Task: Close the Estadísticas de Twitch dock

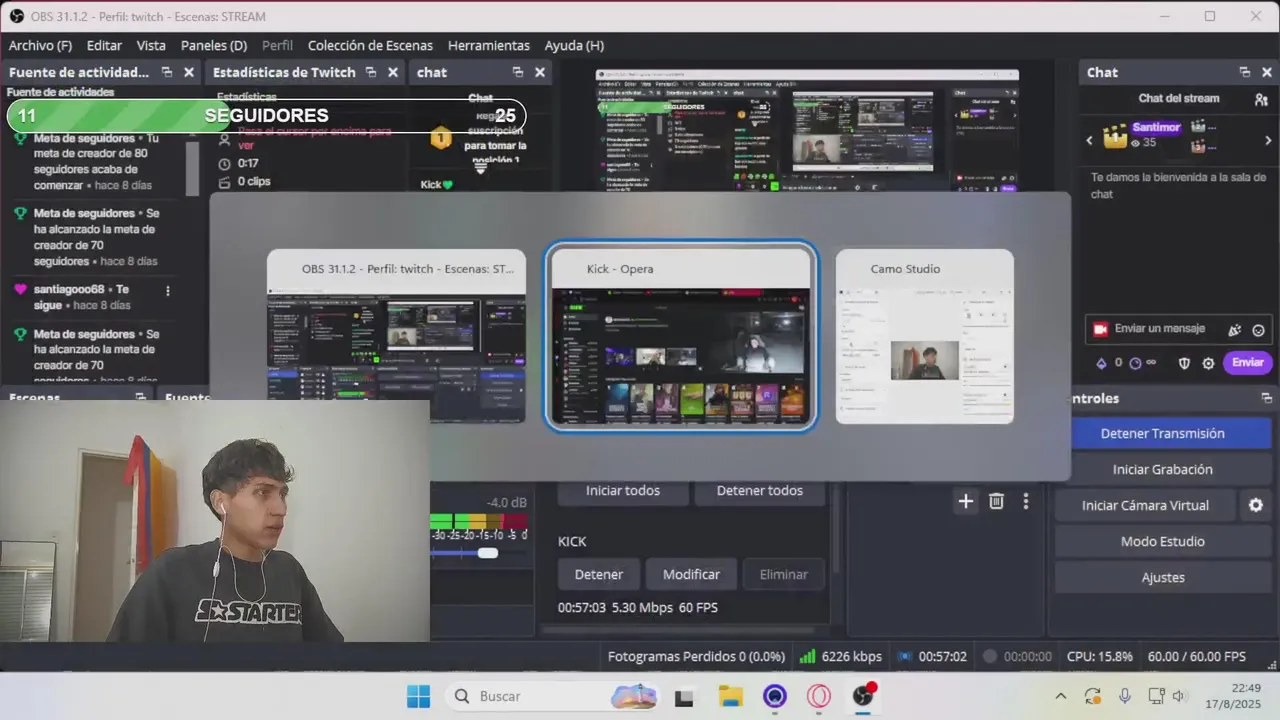Action: (393, 72)
